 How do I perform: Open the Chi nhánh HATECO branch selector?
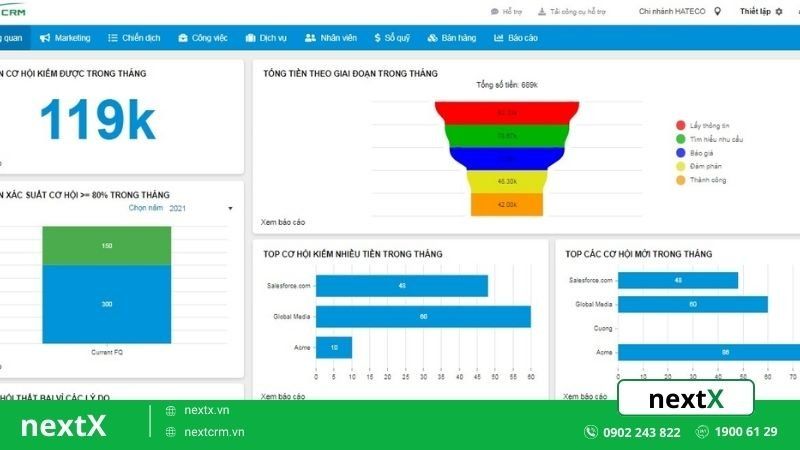[x=672, y=12]
